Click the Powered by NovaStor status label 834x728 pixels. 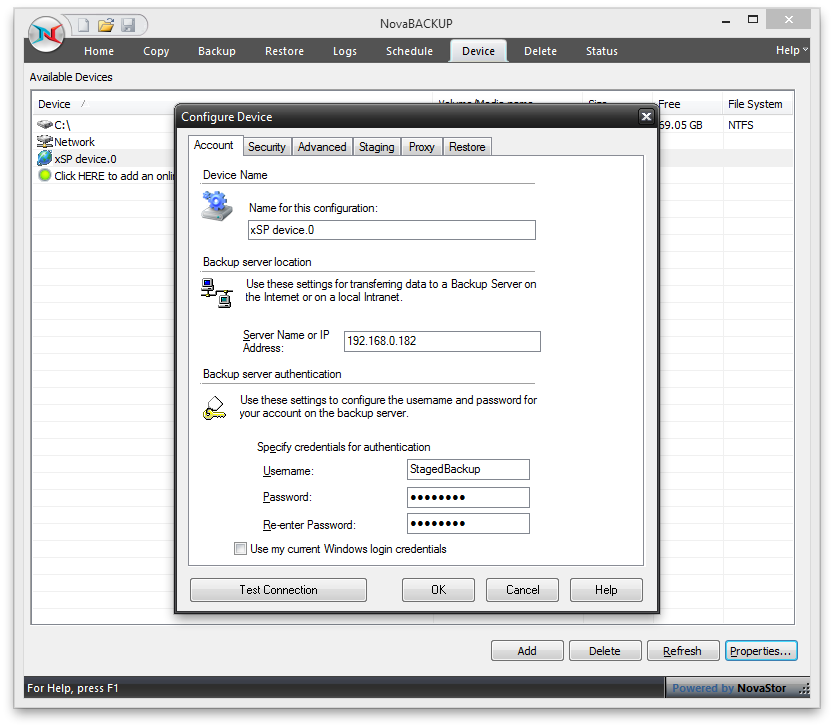click(729, 688)
